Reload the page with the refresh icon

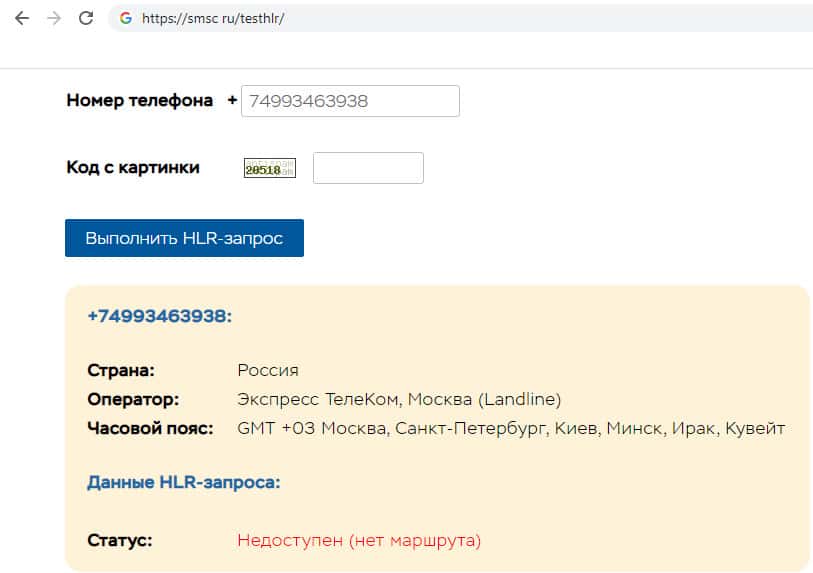pyautogui.click(x=86, y=18)
